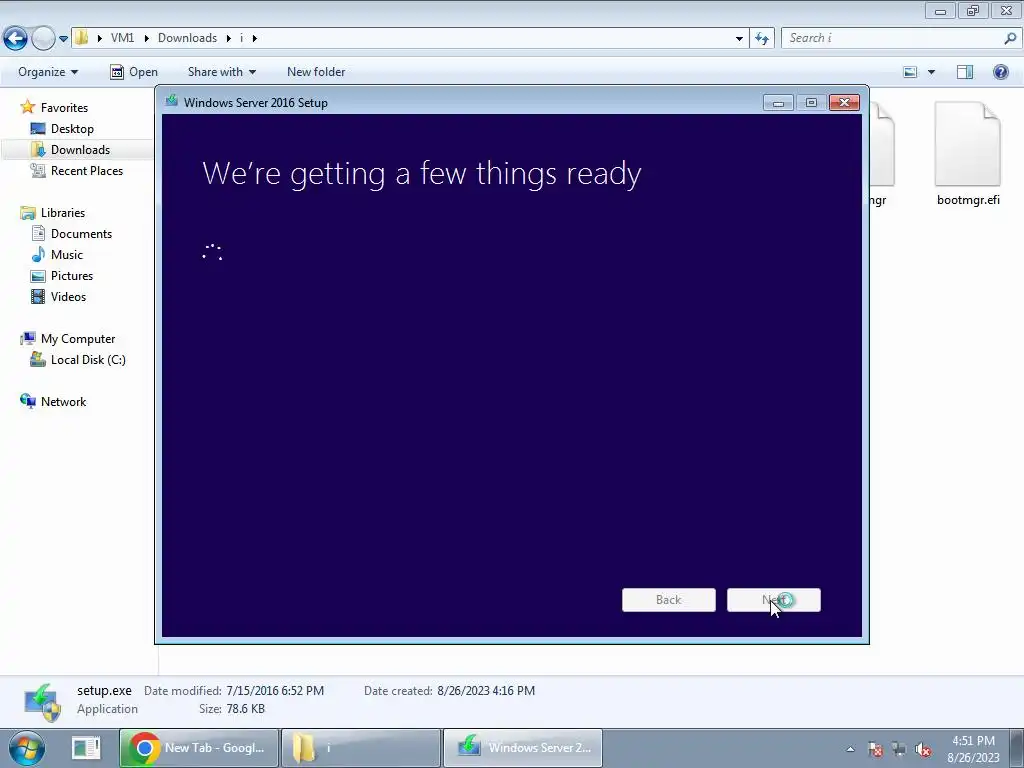Close the Windows Server 2016 Setup window

pyautogui.click(x=844, y=103)
